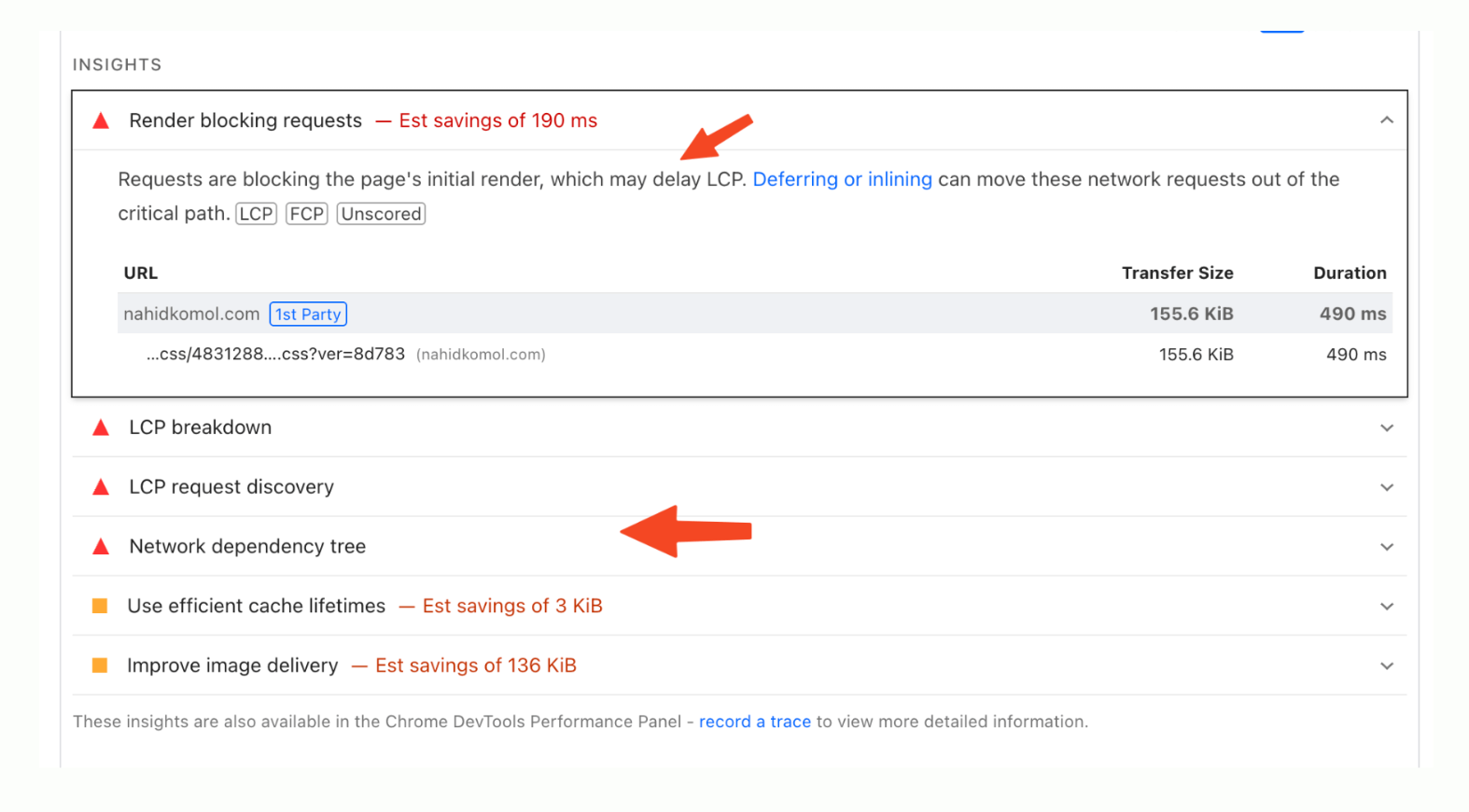Select the Use efficient cache lifetimes title
This screenshot has height=812, width=1469.
[257, 606]
